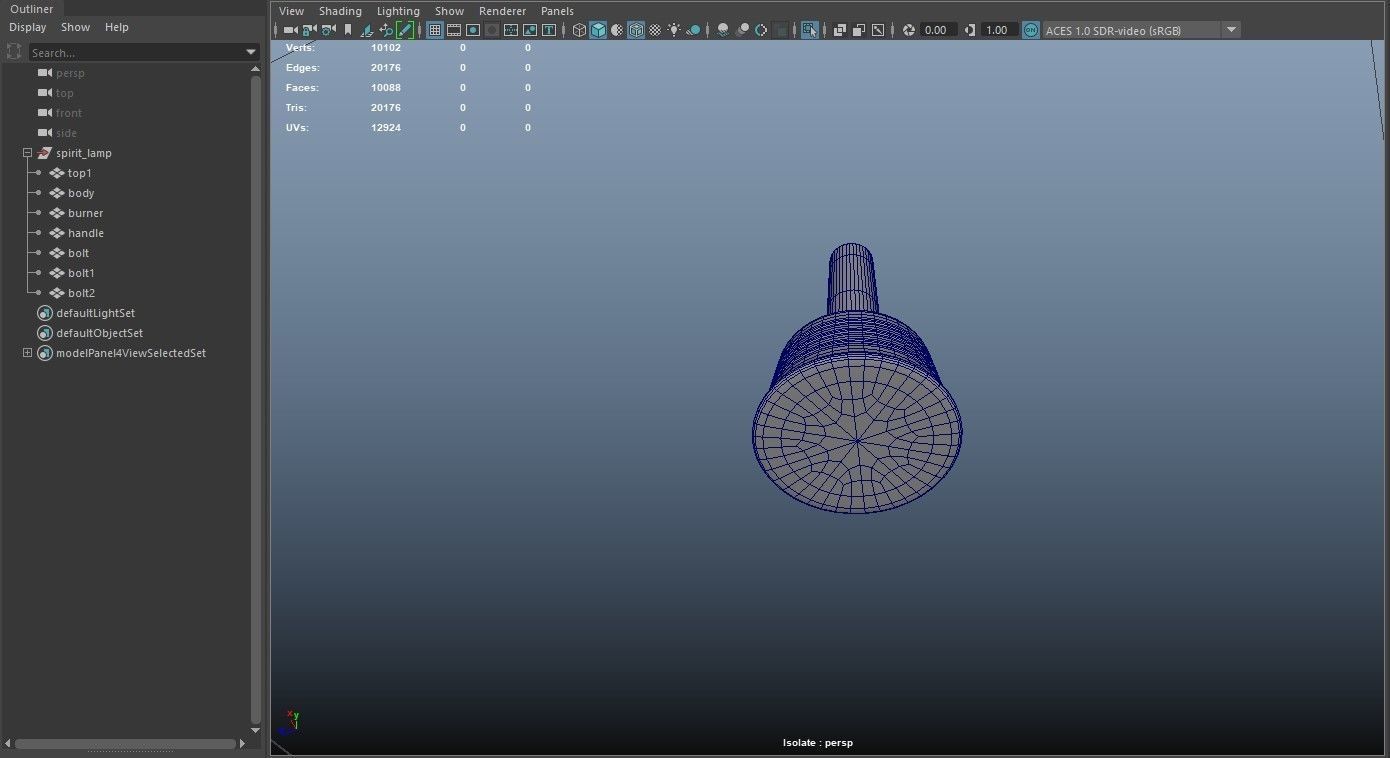
Task: Toggle Isolate Select in panel toolbar
Action: (810, 30)
